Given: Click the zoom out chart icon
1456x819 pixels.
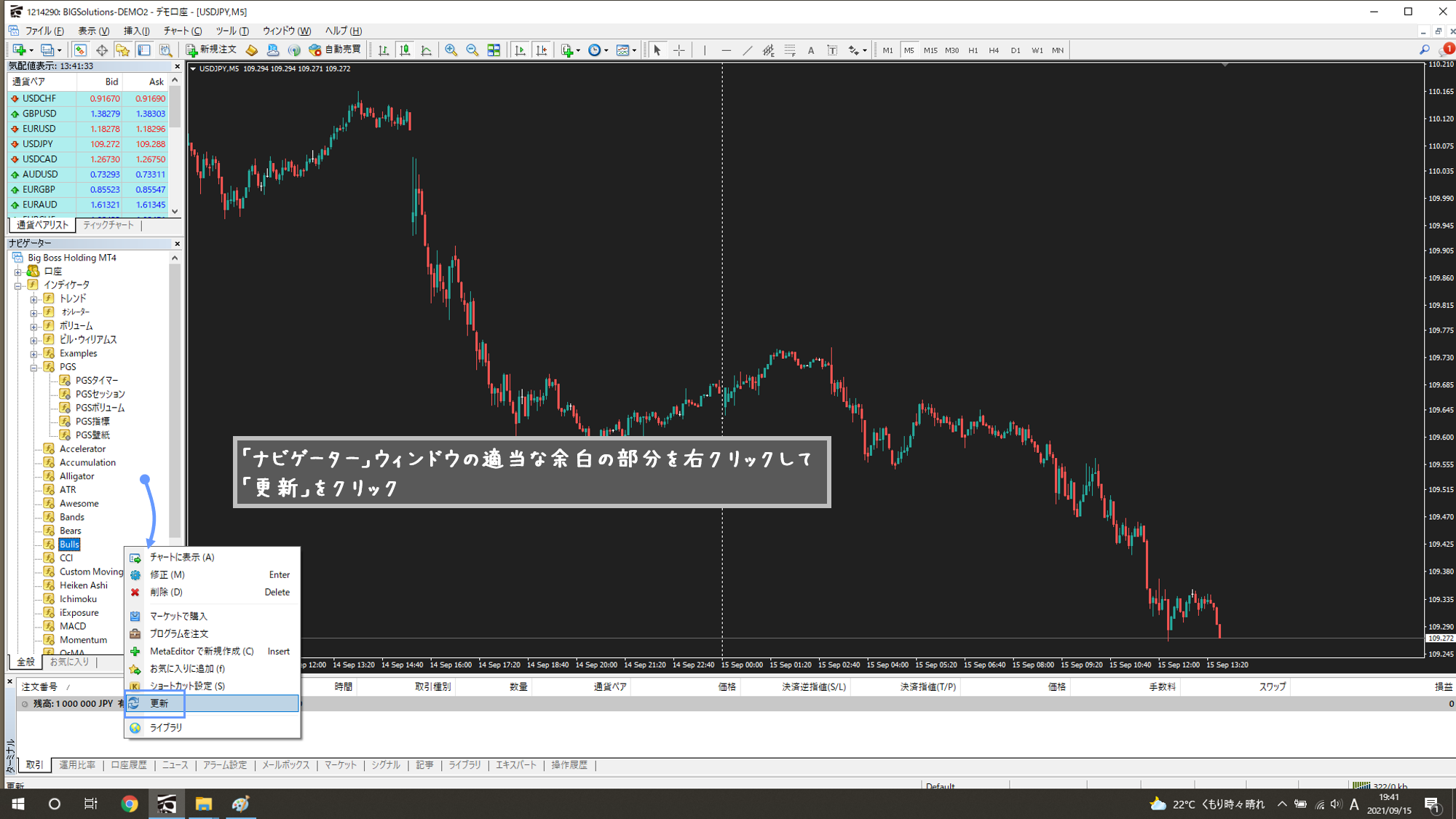Looking at the screenshot, I should coord(472,50).
